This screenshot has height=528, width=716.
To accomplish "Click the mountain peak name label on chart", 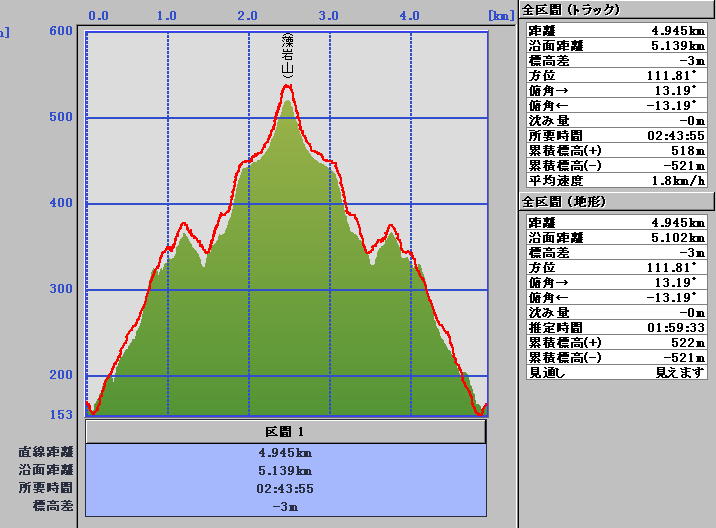I will click(287, 56).
